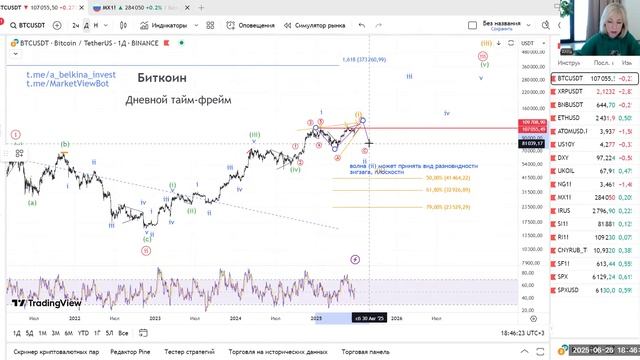Open the object tree icon on chart
640x360 pixels.
coord(19,153)
